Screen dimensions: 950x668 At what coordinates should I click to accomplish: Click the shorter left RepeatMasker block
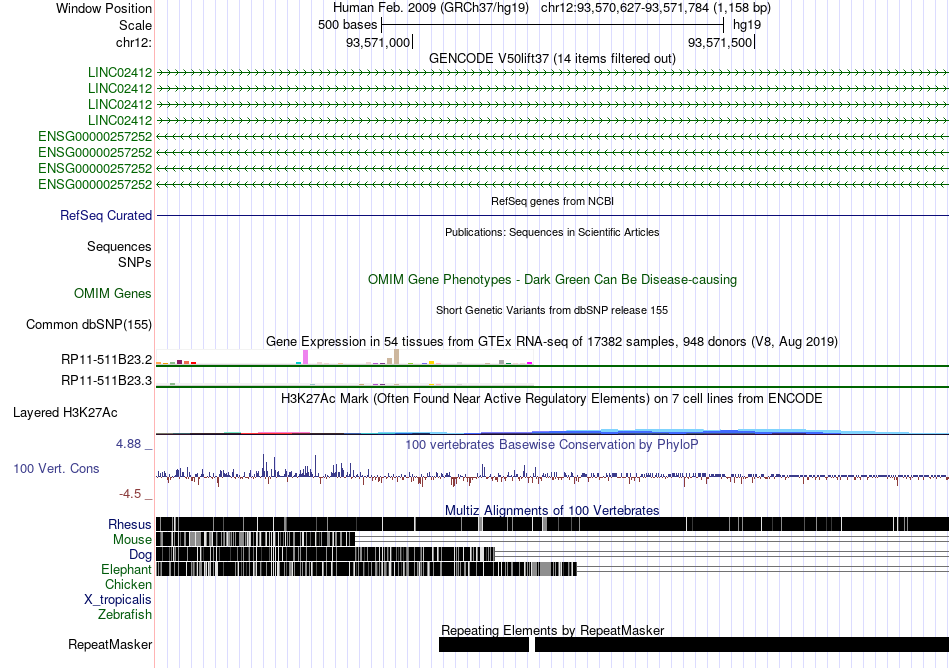coord(483,645)
